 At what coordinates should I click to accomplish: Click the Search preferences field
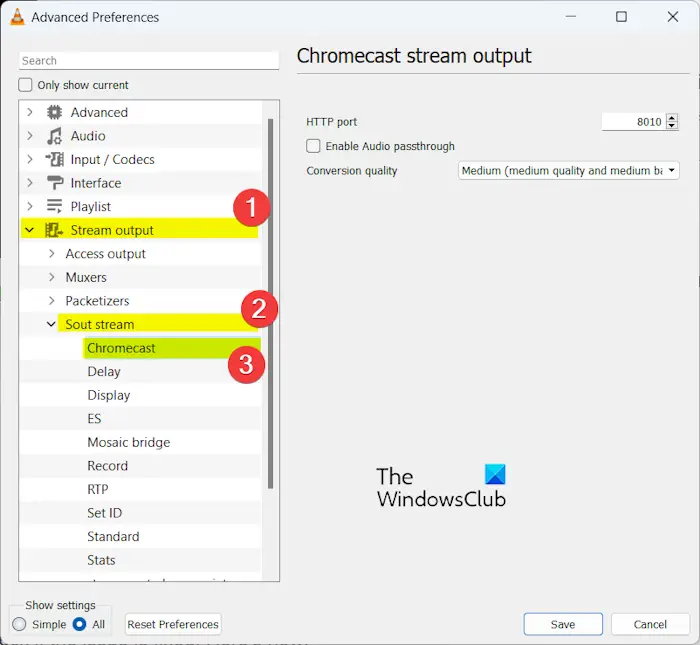click(x=149, y=61)
